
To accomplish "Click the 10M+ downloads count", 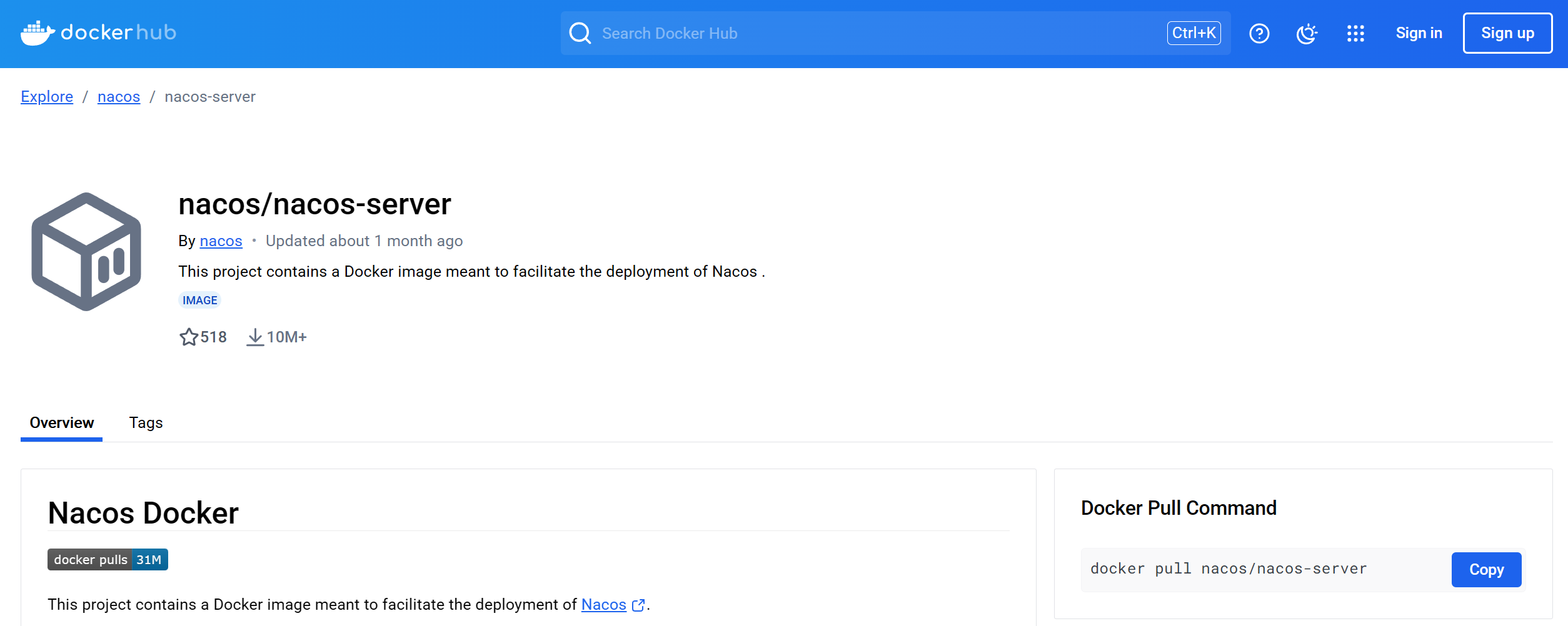I will coord(286,337).
